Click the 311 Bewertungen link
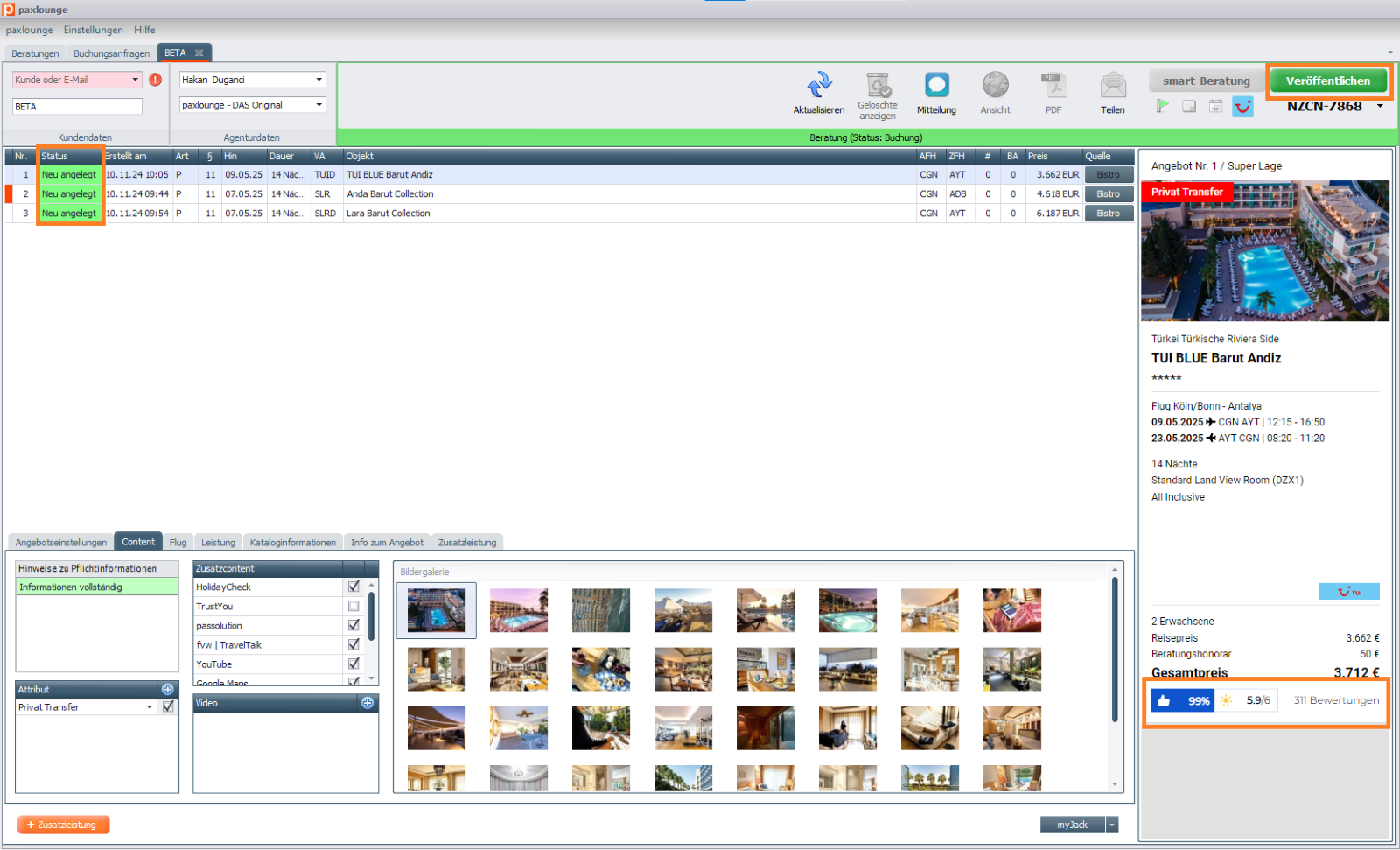This screenshot has width=1400, height=850. tap(1336, 700)
